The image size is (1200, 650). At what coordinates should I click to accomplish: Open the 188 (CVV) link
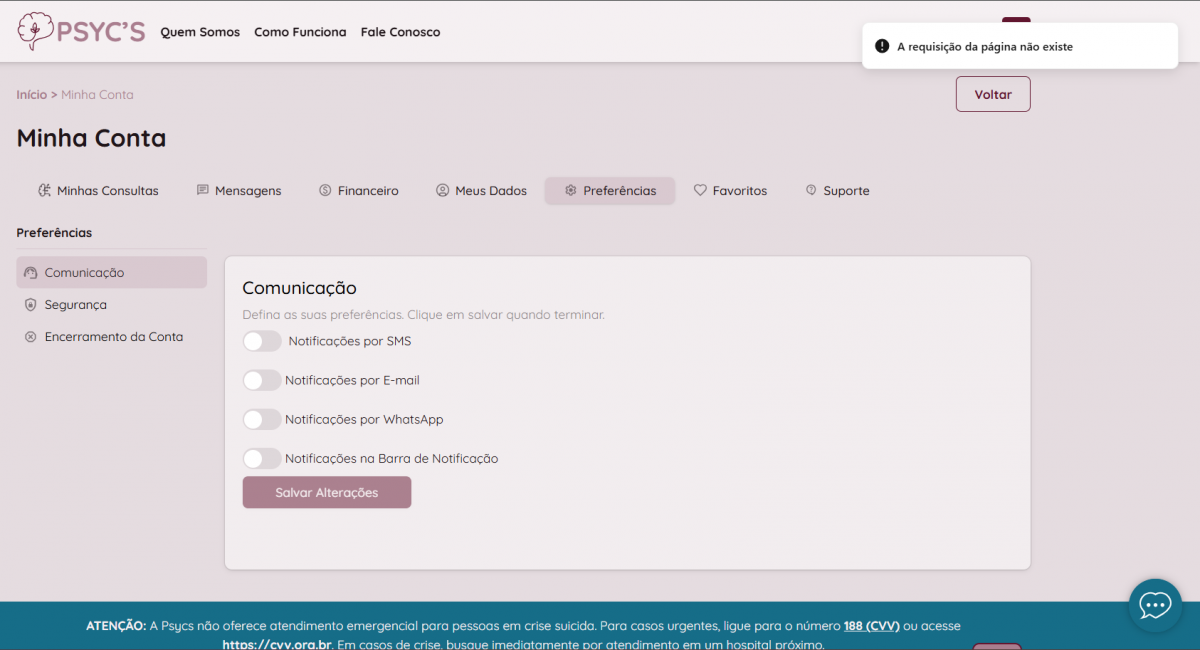pos(871,626)
